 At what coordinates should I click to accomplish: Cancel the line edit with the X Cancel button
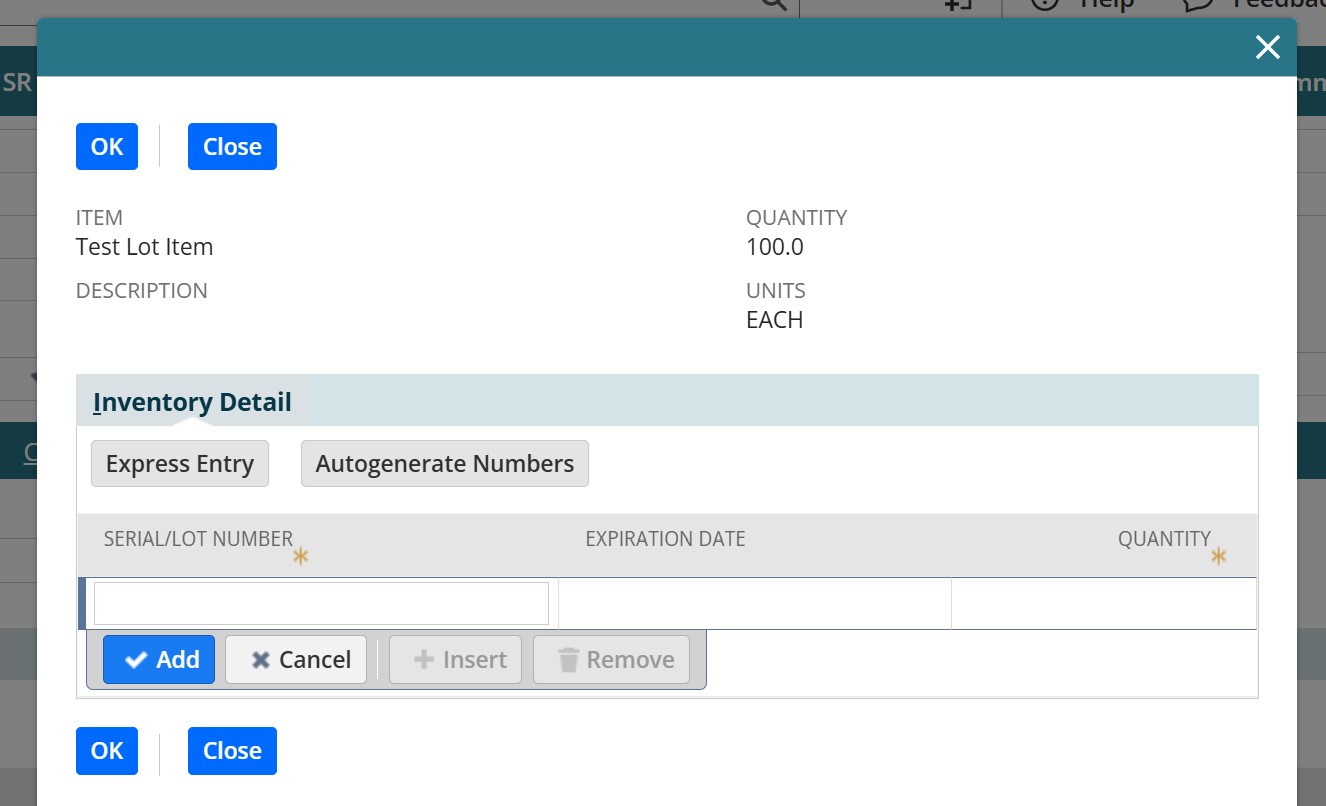[x=296, y=660]
